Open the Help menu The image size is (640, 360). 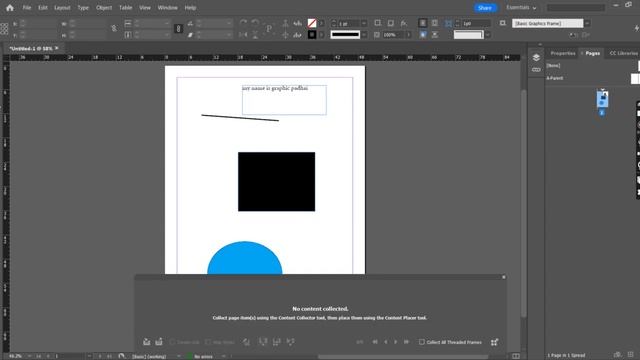point(190,8)
